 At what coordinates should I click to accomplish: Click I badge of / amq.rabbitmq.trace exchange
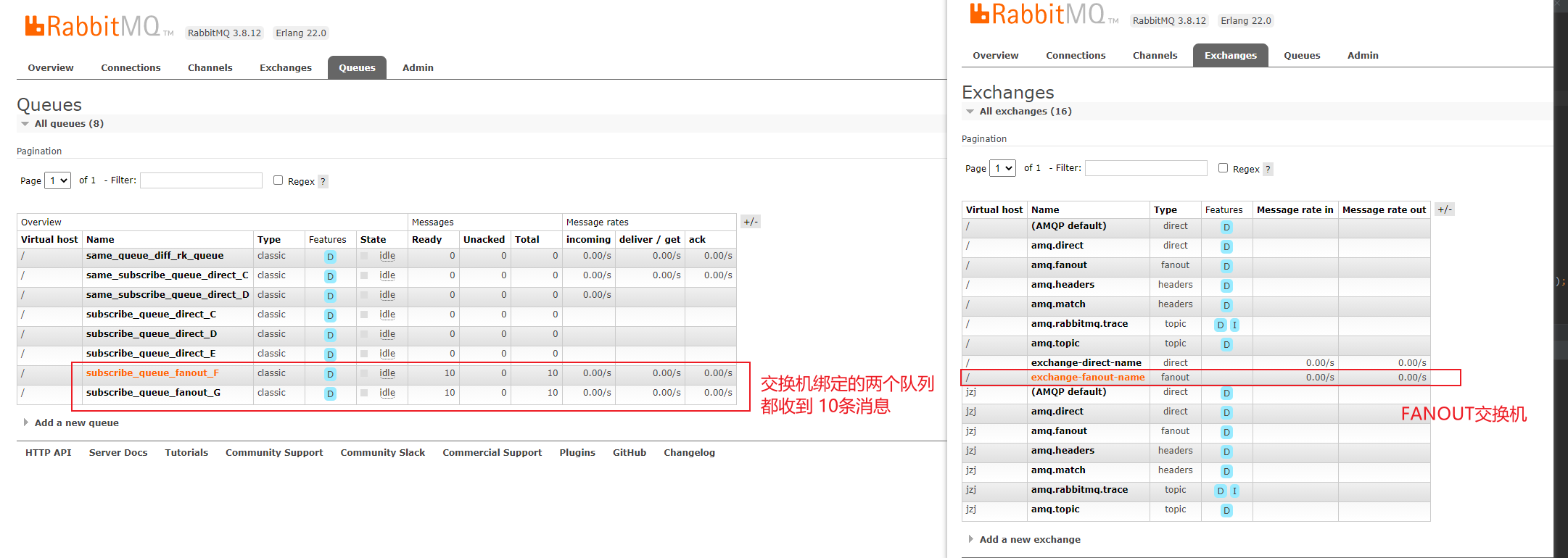point(1234,325)
